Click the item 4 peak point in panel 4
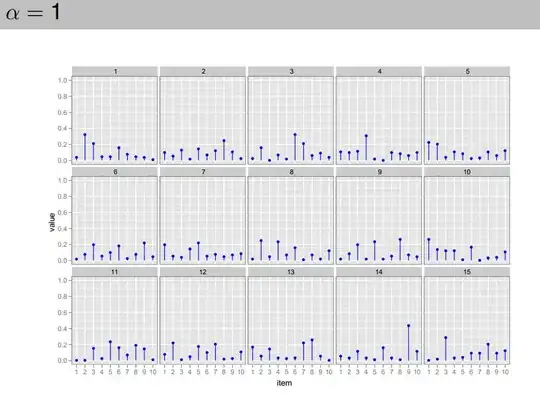 point(366,136)
